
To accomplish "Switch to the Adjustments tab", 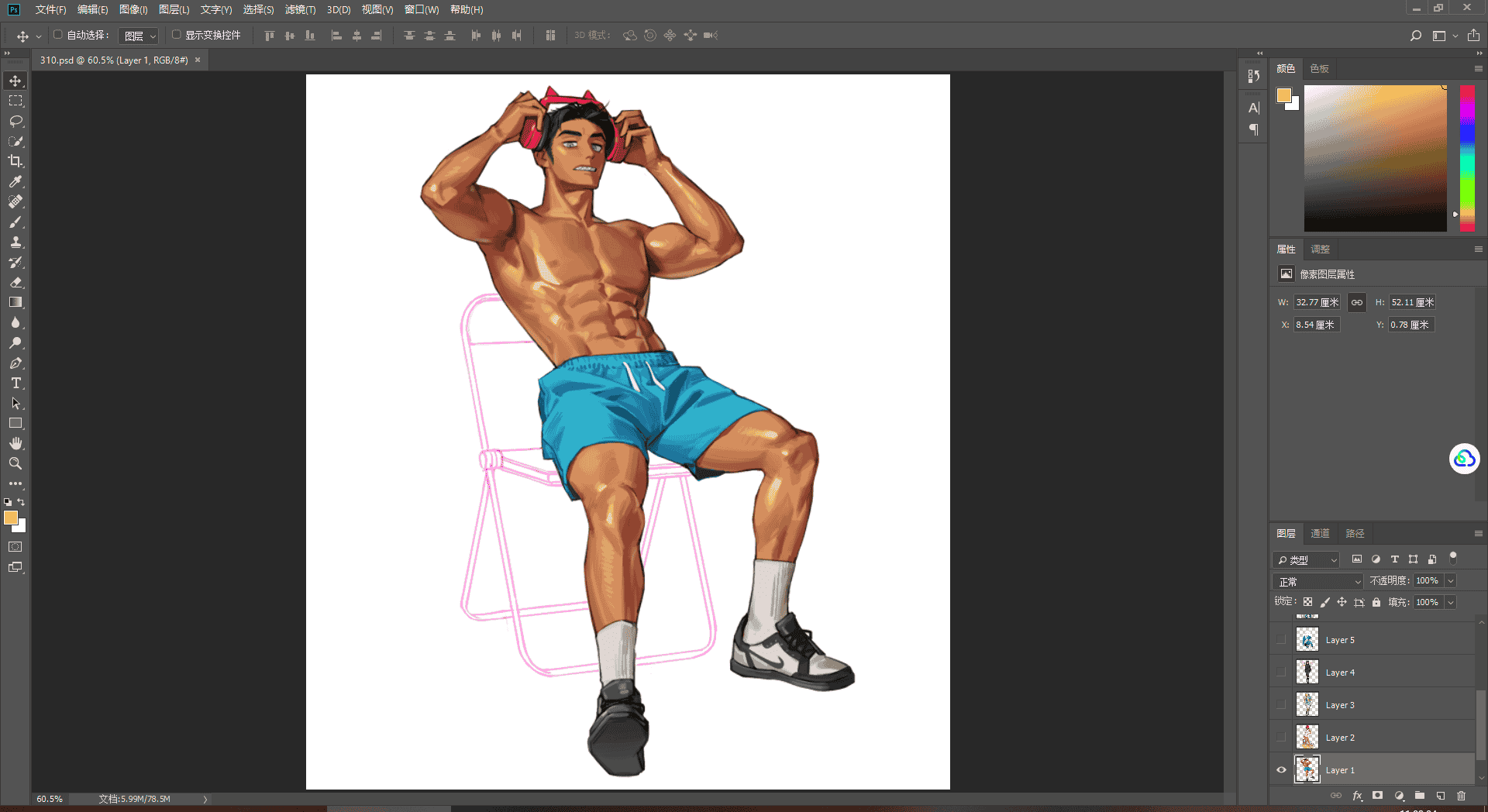I will coord(1320,249).
